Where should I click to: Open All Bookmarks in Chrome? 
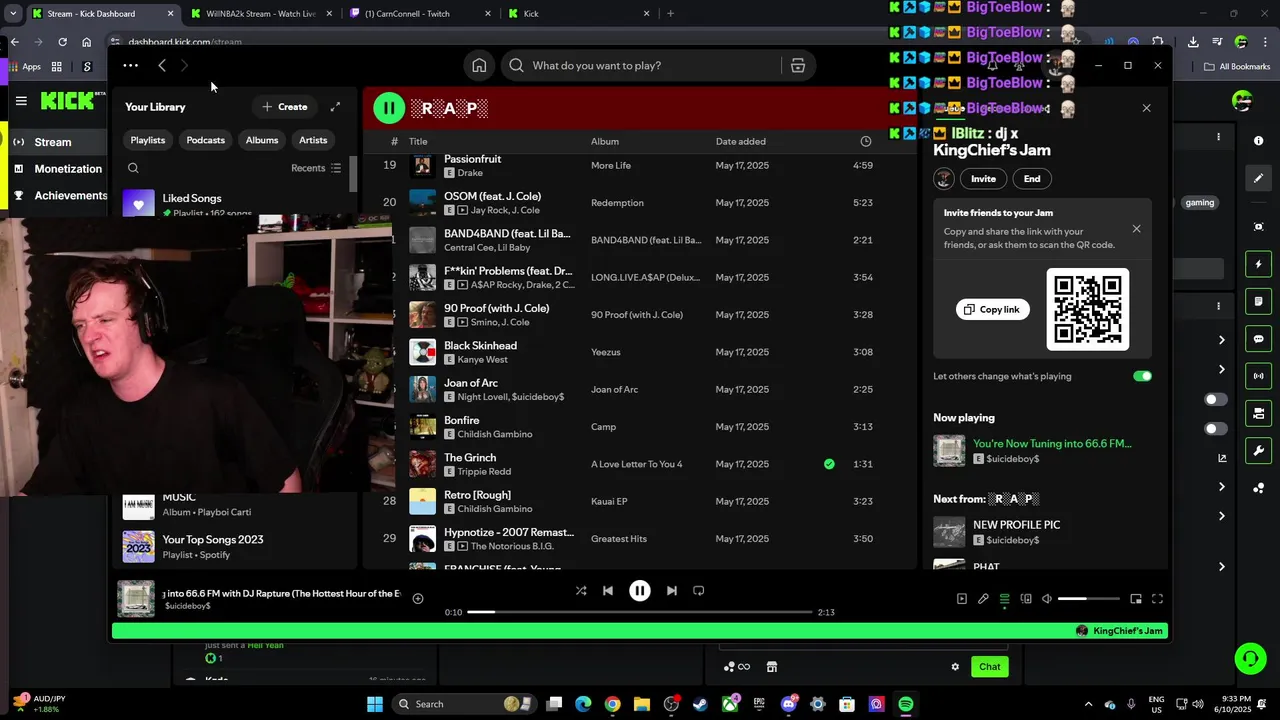tap(1236, 67)
